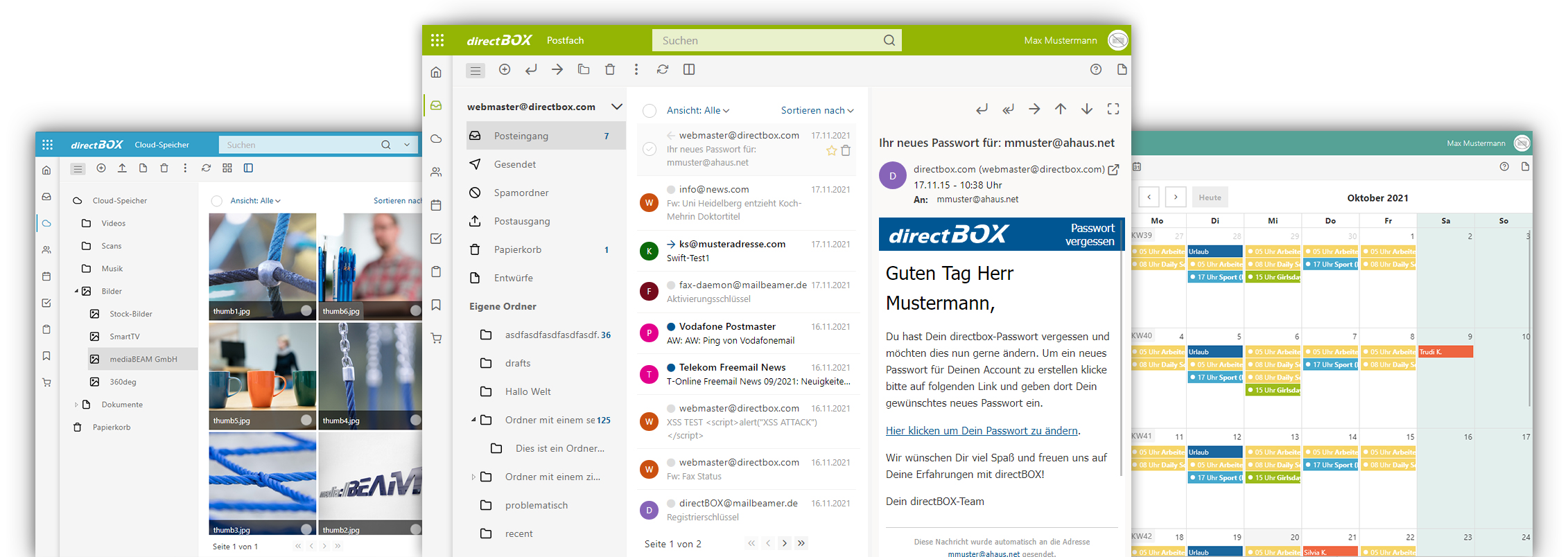Select the thumb1.jpg selection circle
The width and height of the screenshot is (1568, 557).
coord(306,310)
